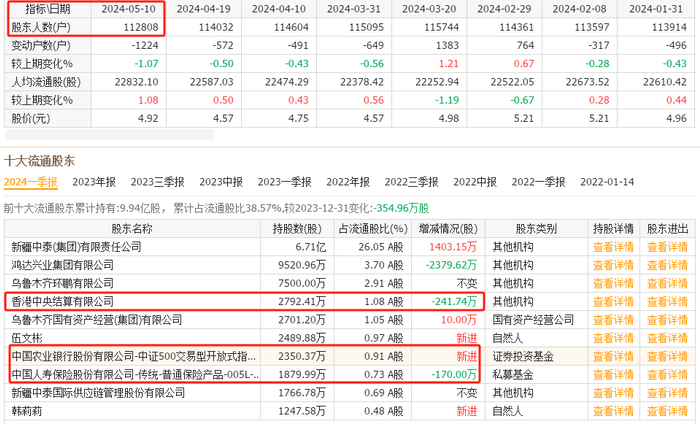Screen dimensions: 700x424
Task: Select the 2023三季报 tab
Action: point(158,182)
